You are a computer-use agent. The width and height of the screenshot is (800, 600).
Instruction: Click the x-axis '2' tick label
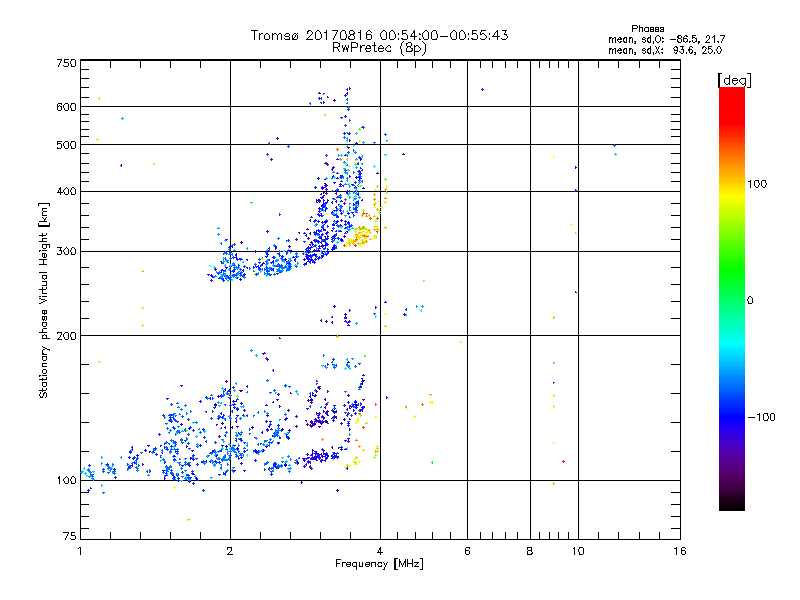[x=230, y=551]
